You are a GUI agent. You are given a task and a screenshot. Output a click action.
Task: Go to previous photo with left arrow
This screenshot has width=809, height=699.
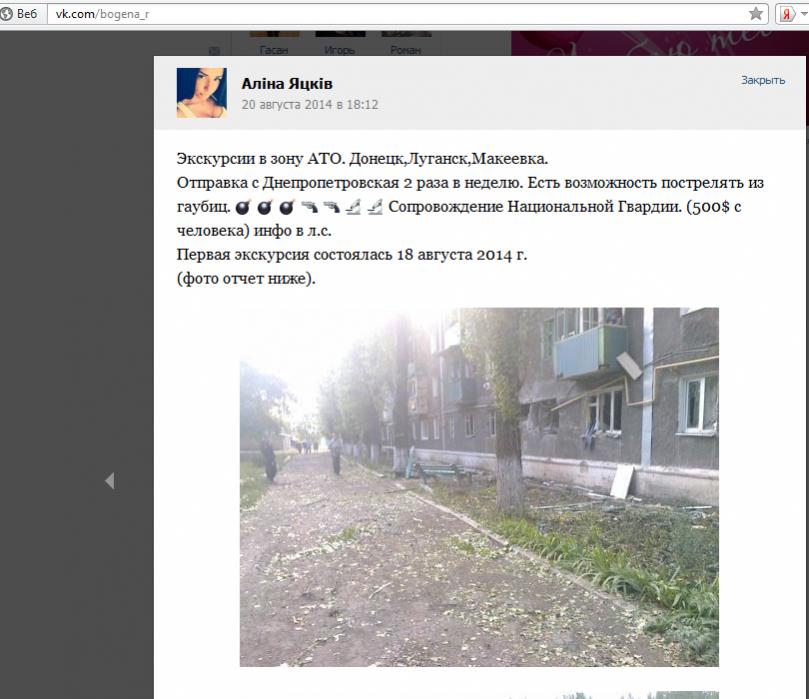[109, 481]
